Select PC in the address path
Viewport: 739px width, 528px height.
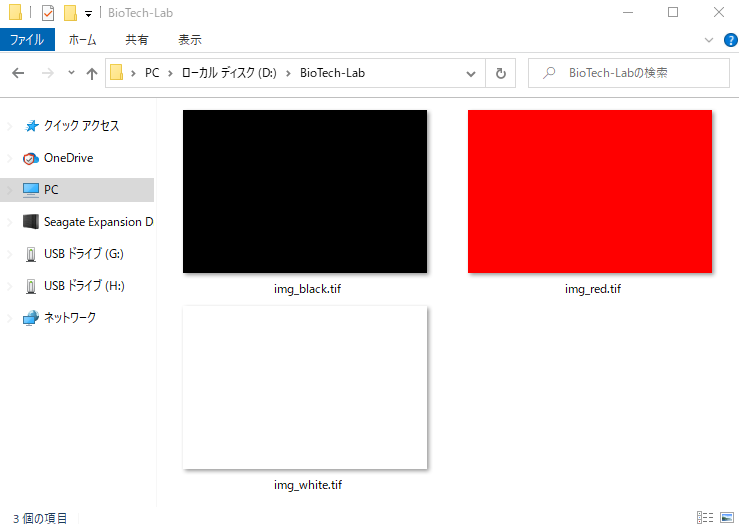(x=152, y=73)
